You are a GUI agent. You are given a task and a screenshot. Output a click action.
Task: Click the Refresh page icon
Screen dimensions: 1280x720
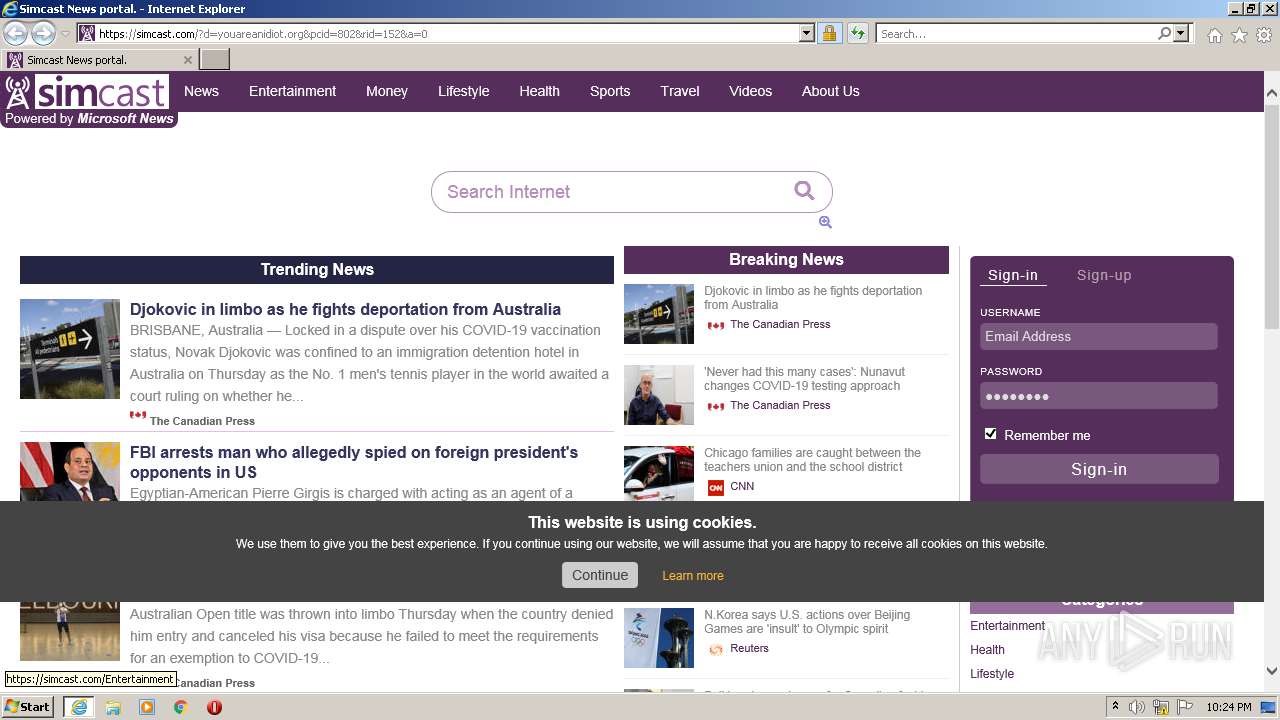tap(858, 33)
